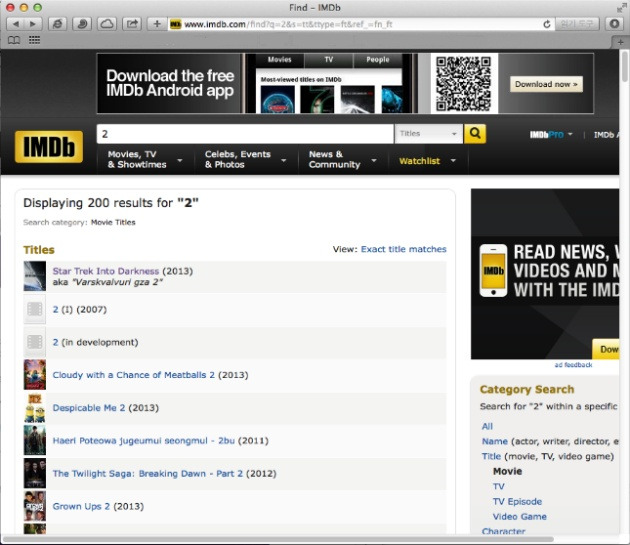
Task: Click Harry Potter poster thumbnail
Action: coord(35,441)
